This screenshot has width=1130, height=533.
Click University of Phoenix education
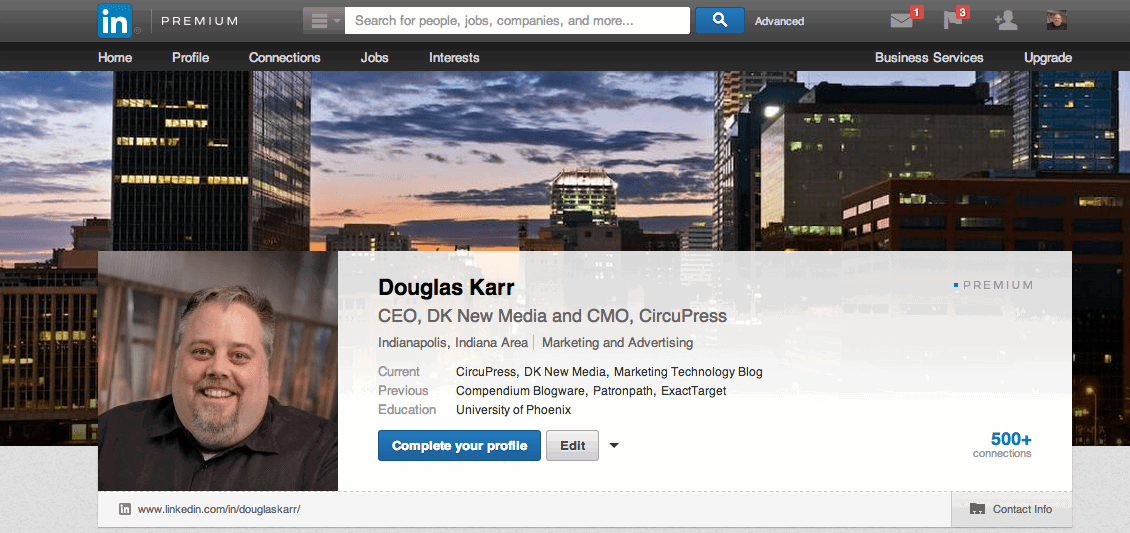coord(513,410)
